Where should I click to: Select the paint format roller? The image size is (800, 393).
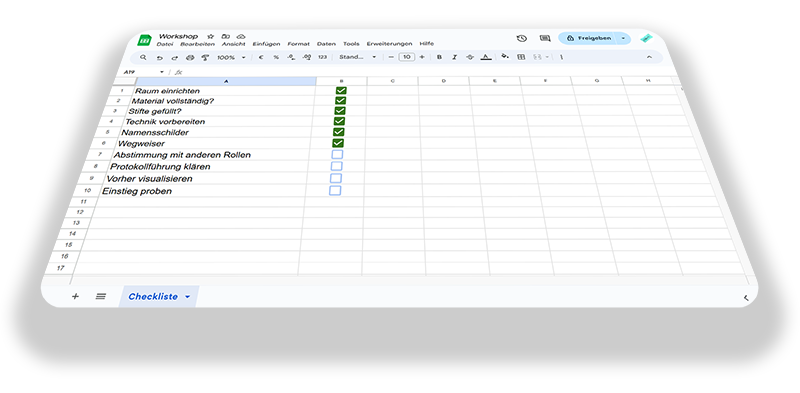click(206, 58)
